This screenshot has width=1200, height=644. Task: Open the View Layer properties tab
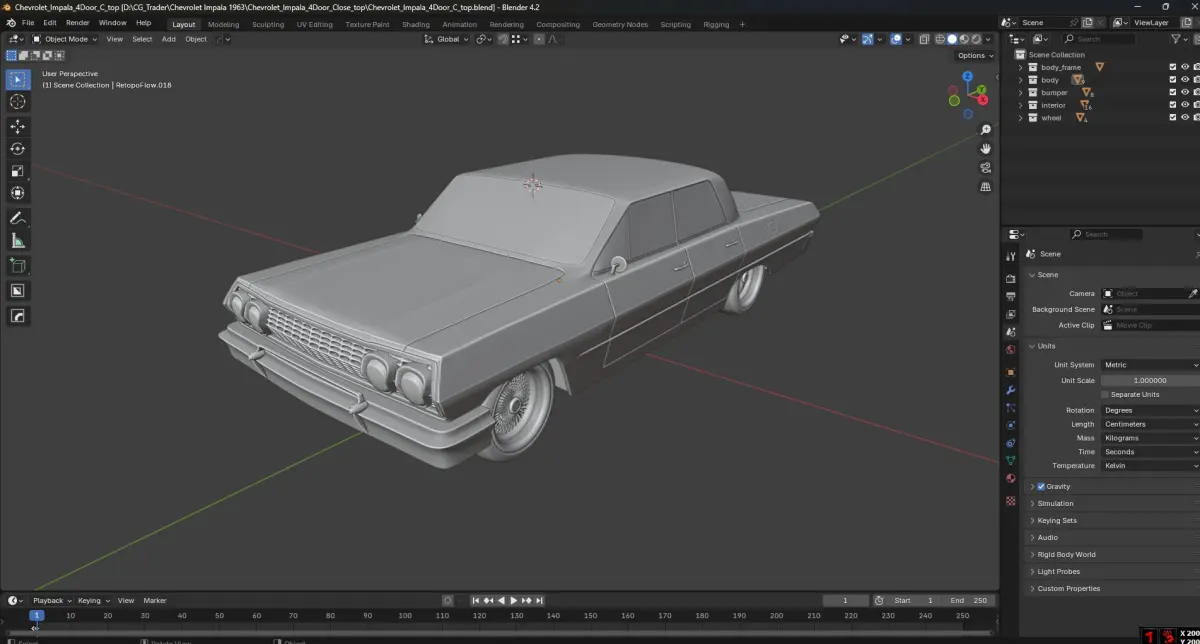[x=1011, y=314]
